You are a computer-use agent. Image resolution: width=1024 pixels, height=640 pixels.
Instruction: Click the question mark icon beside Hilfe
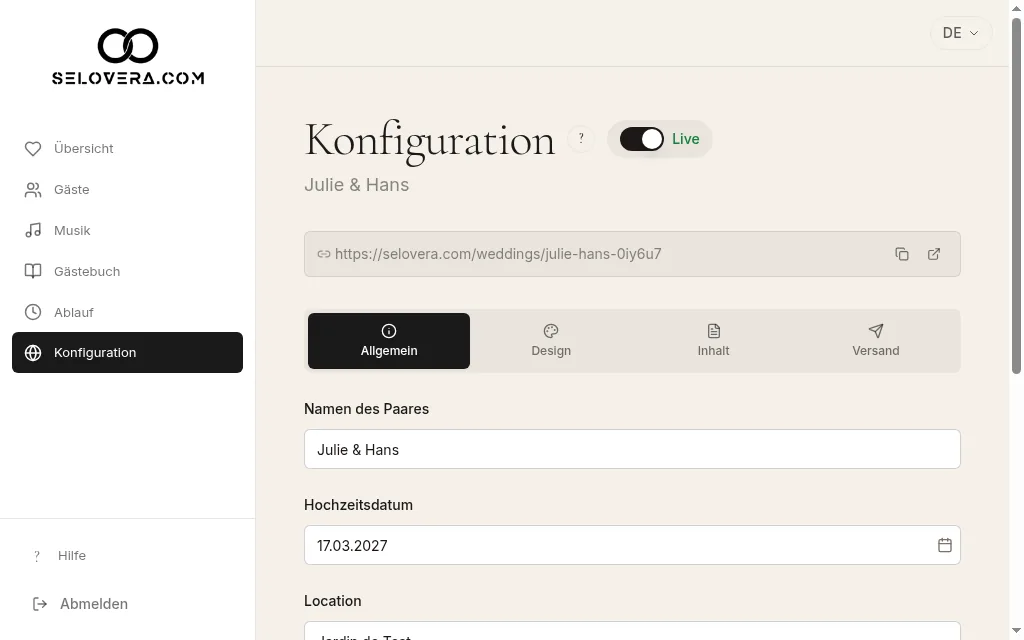[37, 556]
